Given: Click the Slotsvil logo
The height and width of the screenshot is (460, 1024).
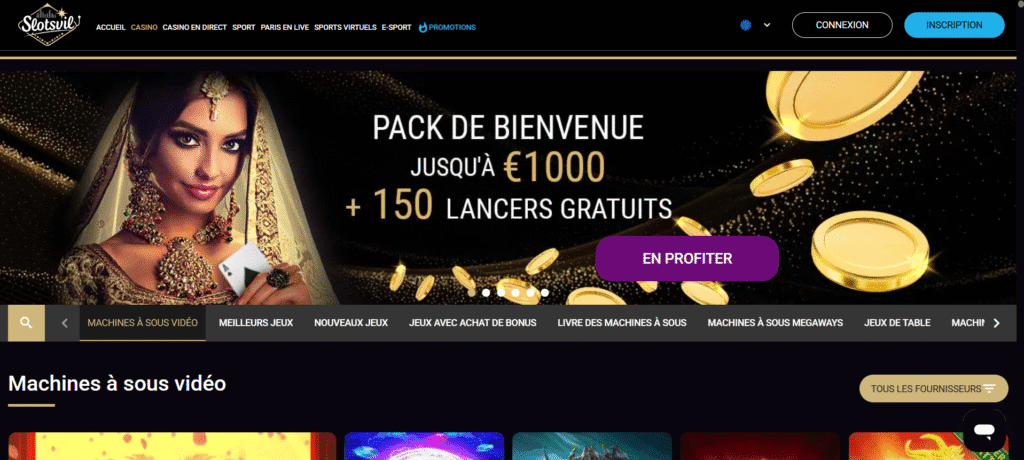Looking at the screenshot, I should (x=48, y=25).
